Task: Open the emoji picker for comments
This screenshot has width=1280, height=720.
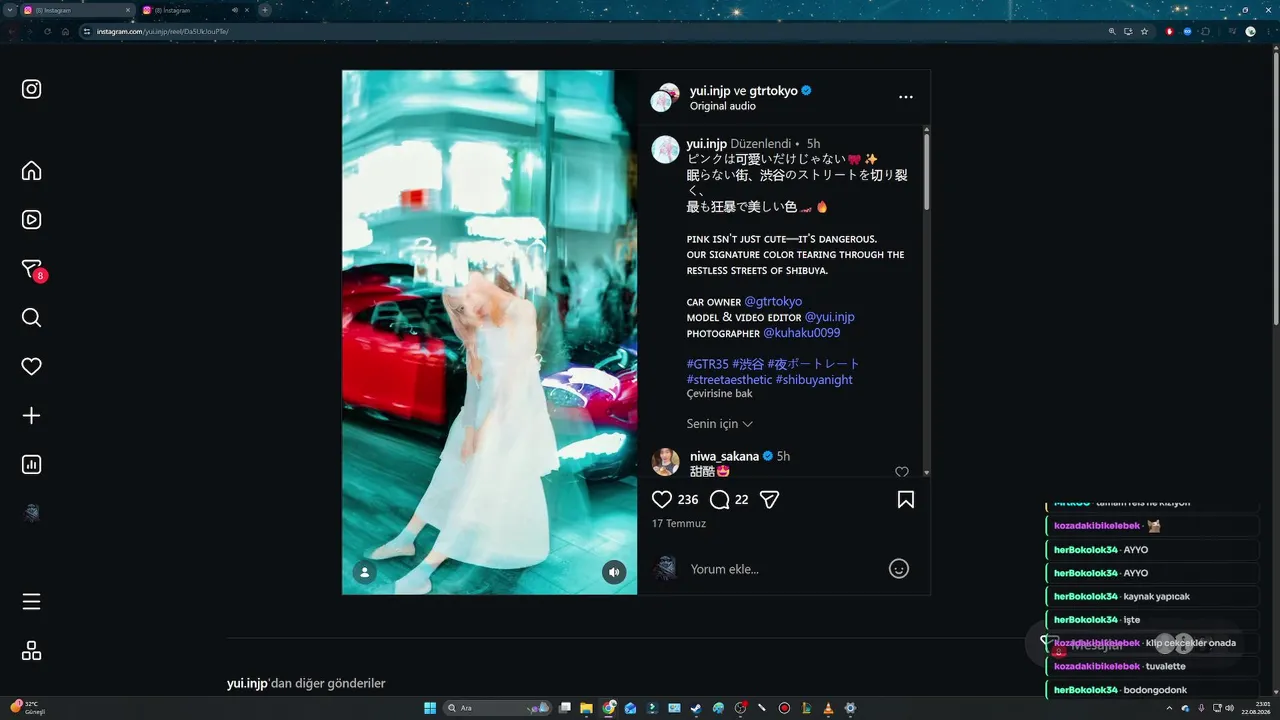Action: pos(899,569)
